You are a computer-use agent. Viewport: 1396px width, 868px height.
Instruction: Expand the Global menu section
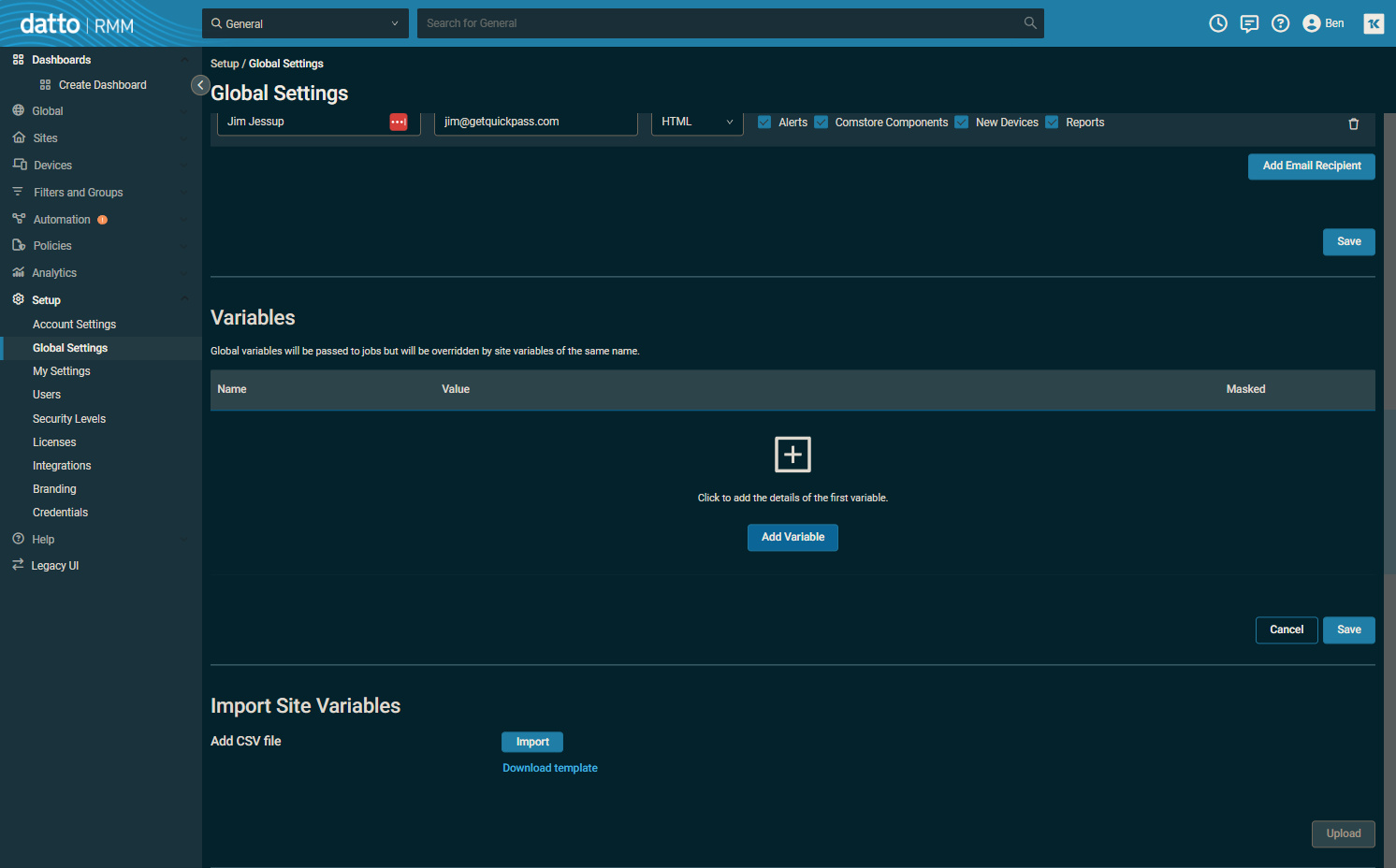tap(184, 111)
